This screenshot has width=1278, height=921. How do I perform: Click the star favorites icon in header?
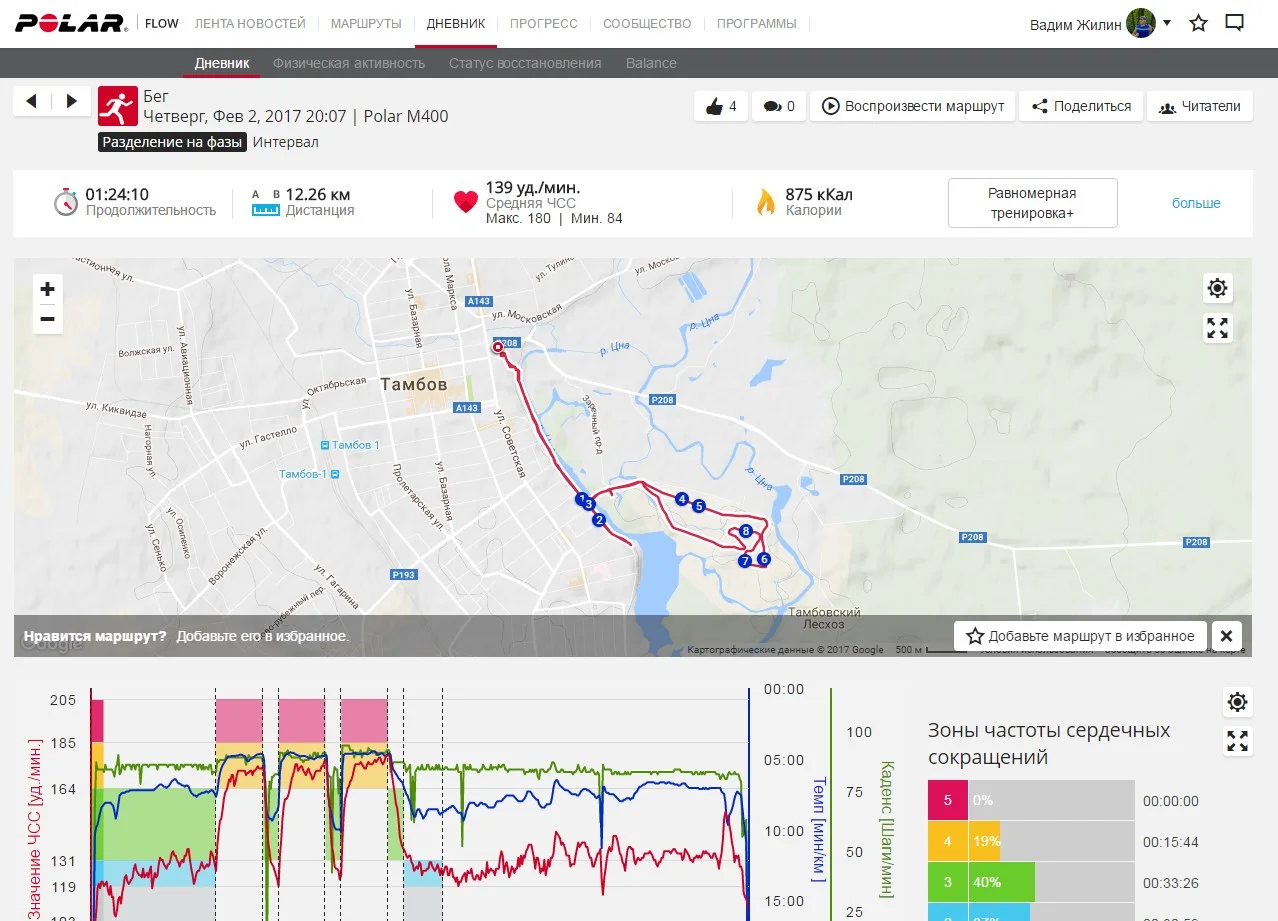click(1198, 23)
